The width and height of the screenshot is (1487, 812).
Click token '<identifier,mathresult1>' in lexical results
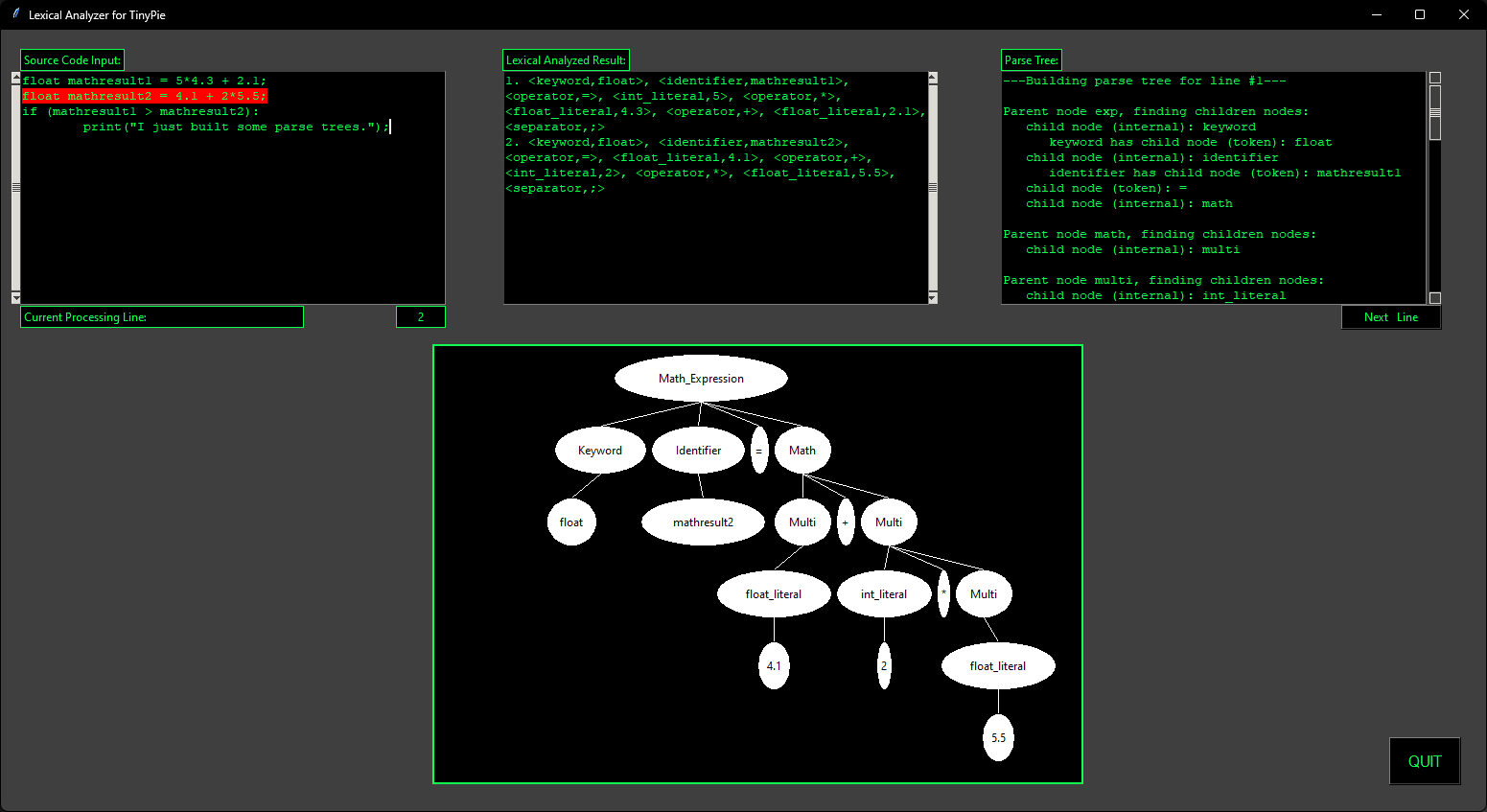click(750, 81)
